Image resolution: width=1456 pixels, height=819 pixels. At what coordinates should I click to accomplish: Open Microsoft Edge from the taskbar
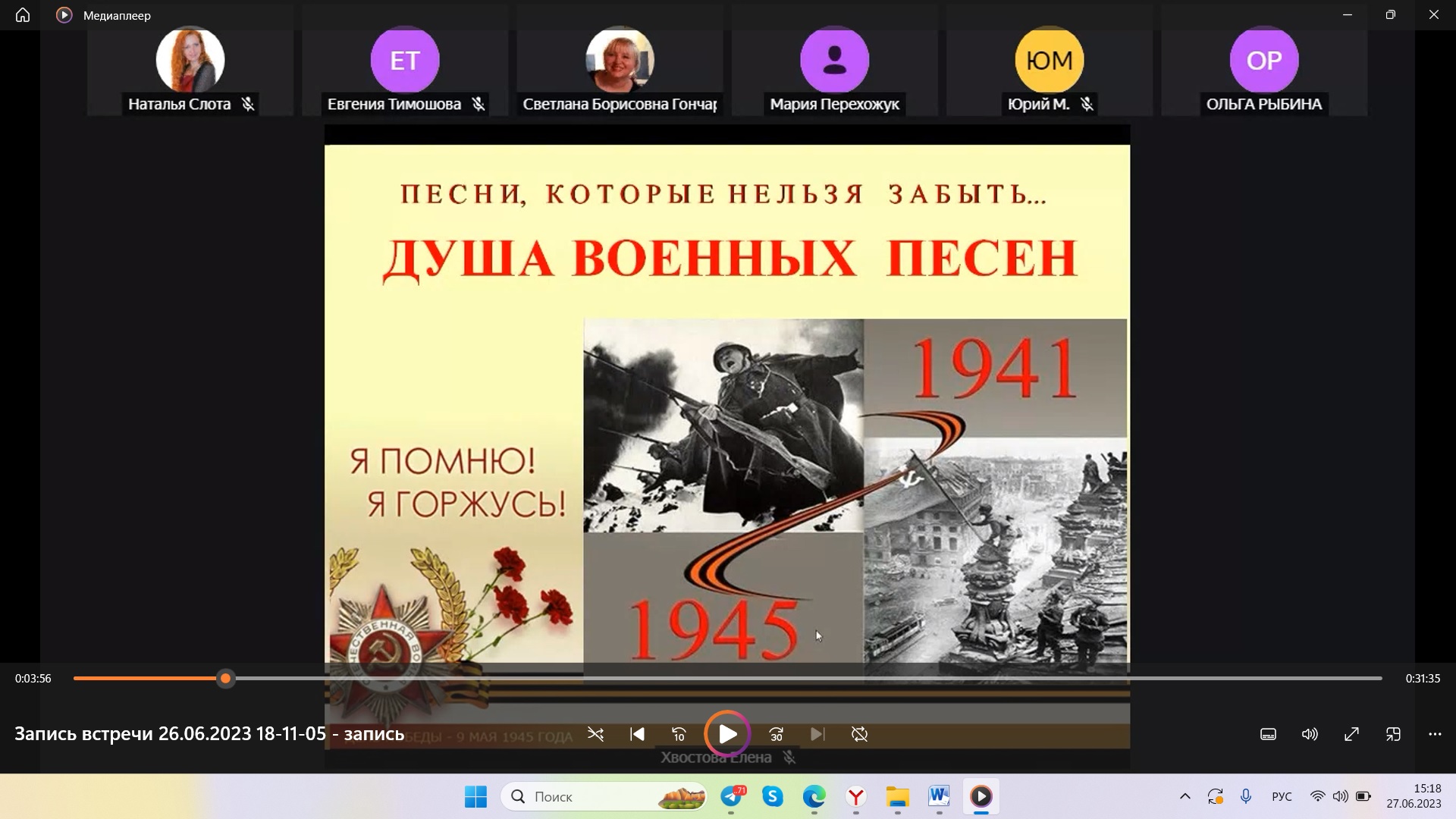click(814, 797)
